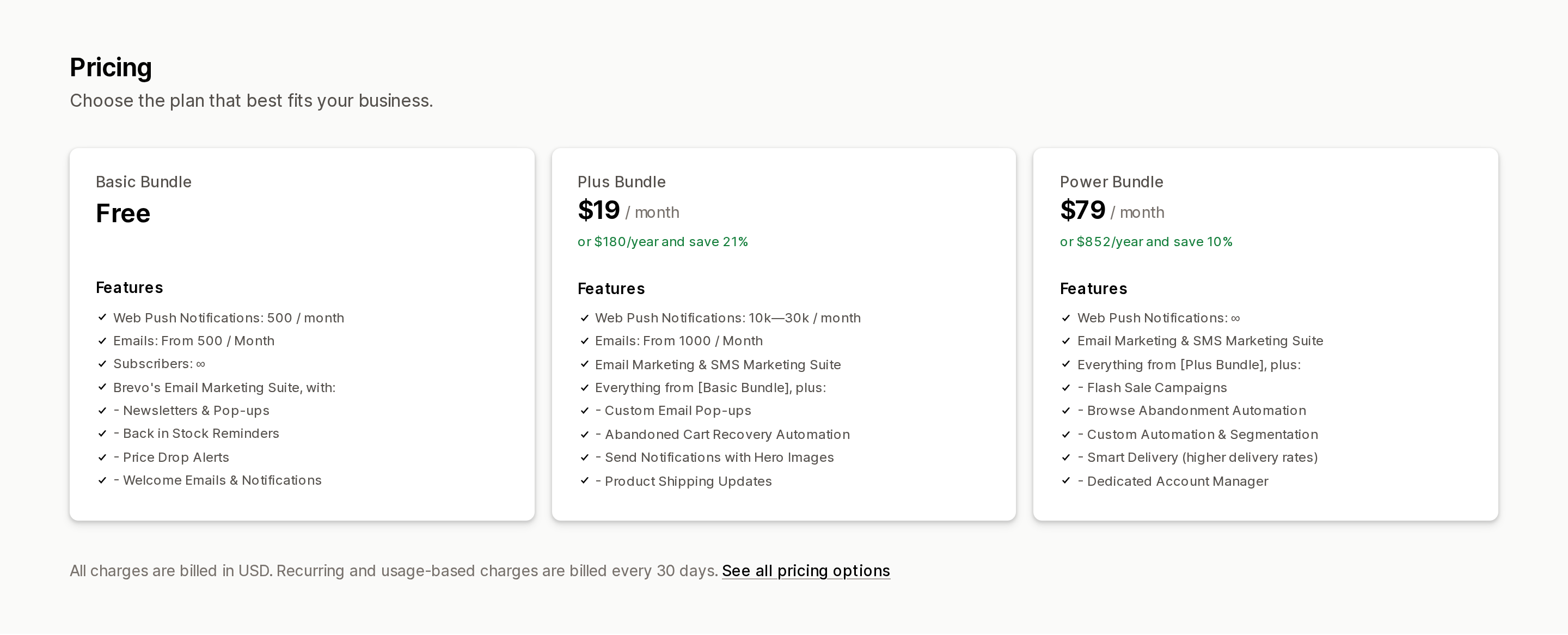Click the Features heading in Basic Bundle card
1568x635 pixels.
point(130,288)
